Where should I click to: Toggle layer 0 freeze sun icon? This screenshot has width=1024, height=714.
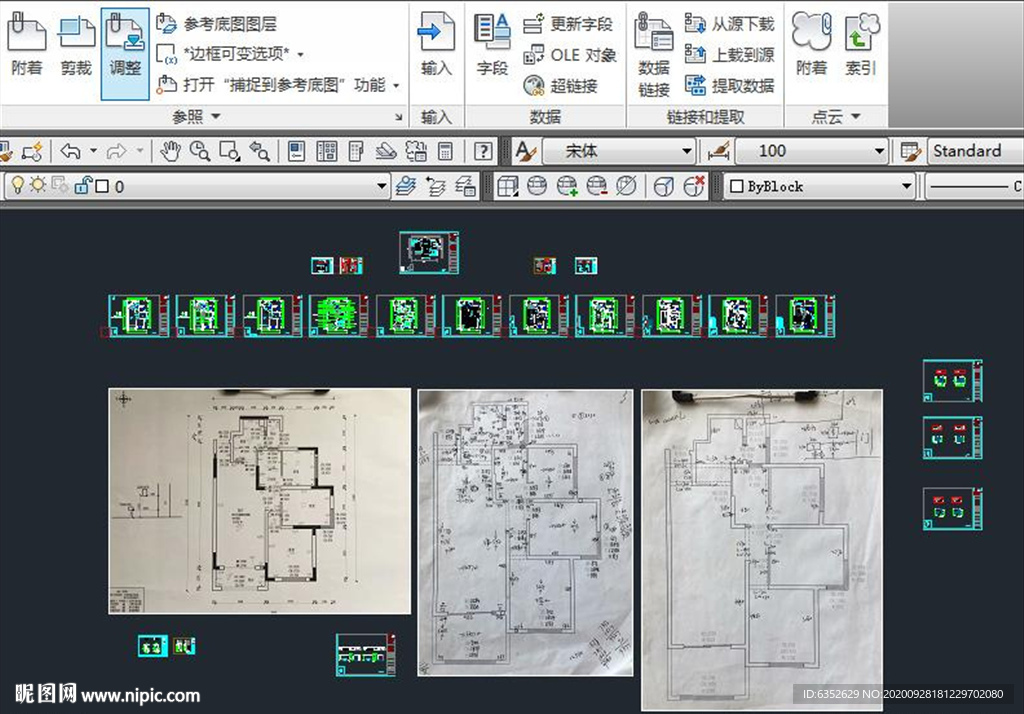(x=39, y=186)
